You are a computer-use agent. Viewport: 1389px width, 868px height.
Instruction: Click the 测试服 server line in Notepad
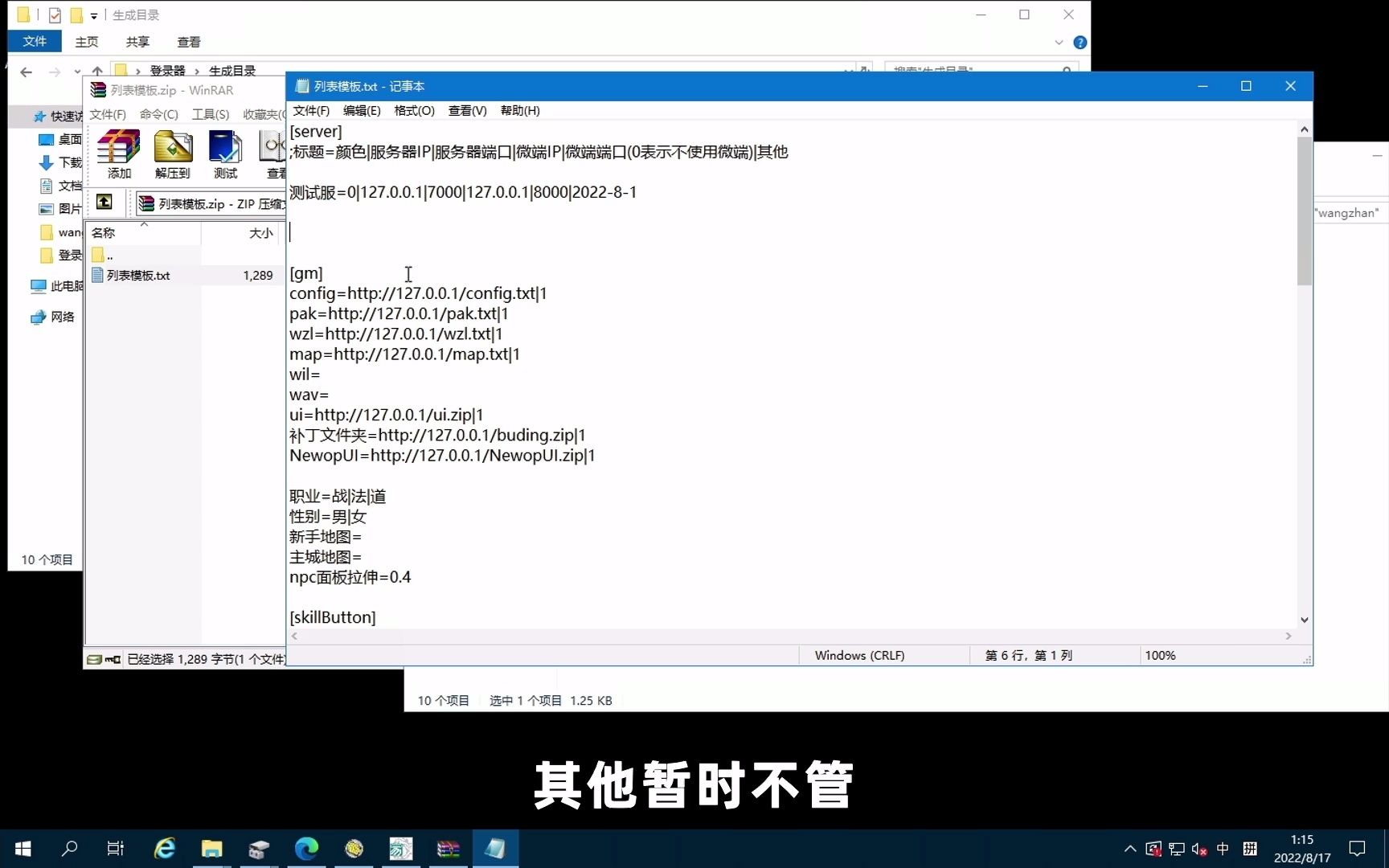[463, 192]
